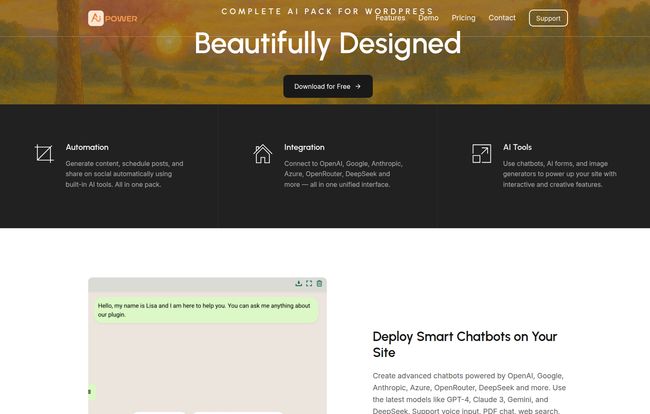650x414 pixels.
Task: Expand chatbot to fullscreen
Action: point(309,283)
